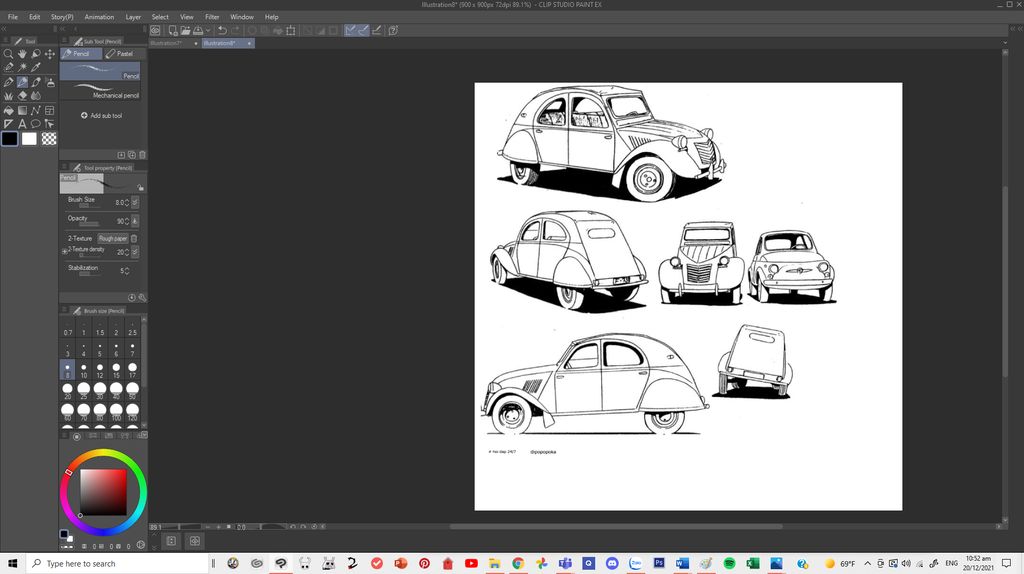Open dropdown arrow next to Save icon
Image resolution: width=1024 pixels, height=574 pixels.
tap(208, 30)
